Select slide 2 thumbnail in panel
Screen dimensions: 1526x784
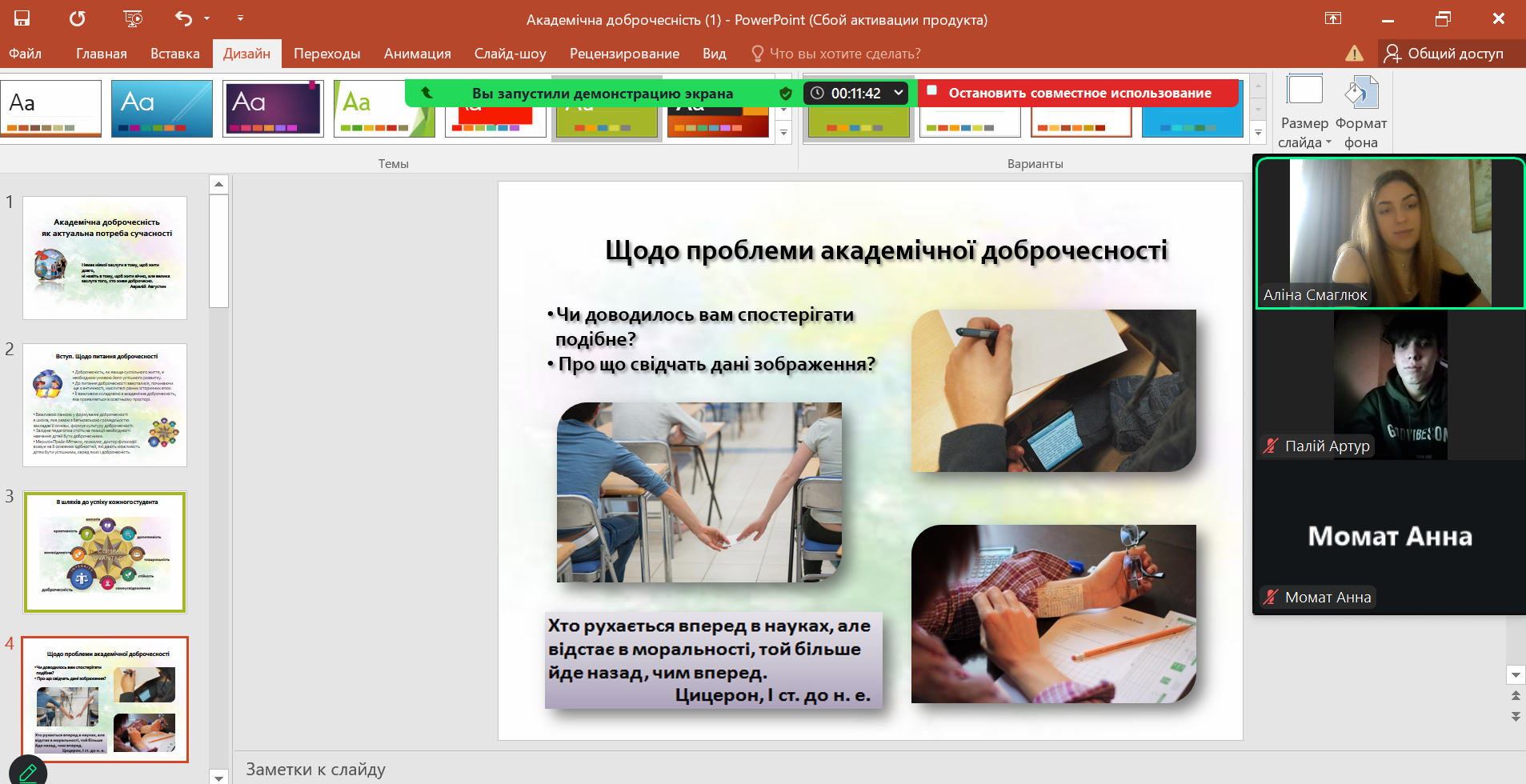pyautogui.click(x=105, y=405)
